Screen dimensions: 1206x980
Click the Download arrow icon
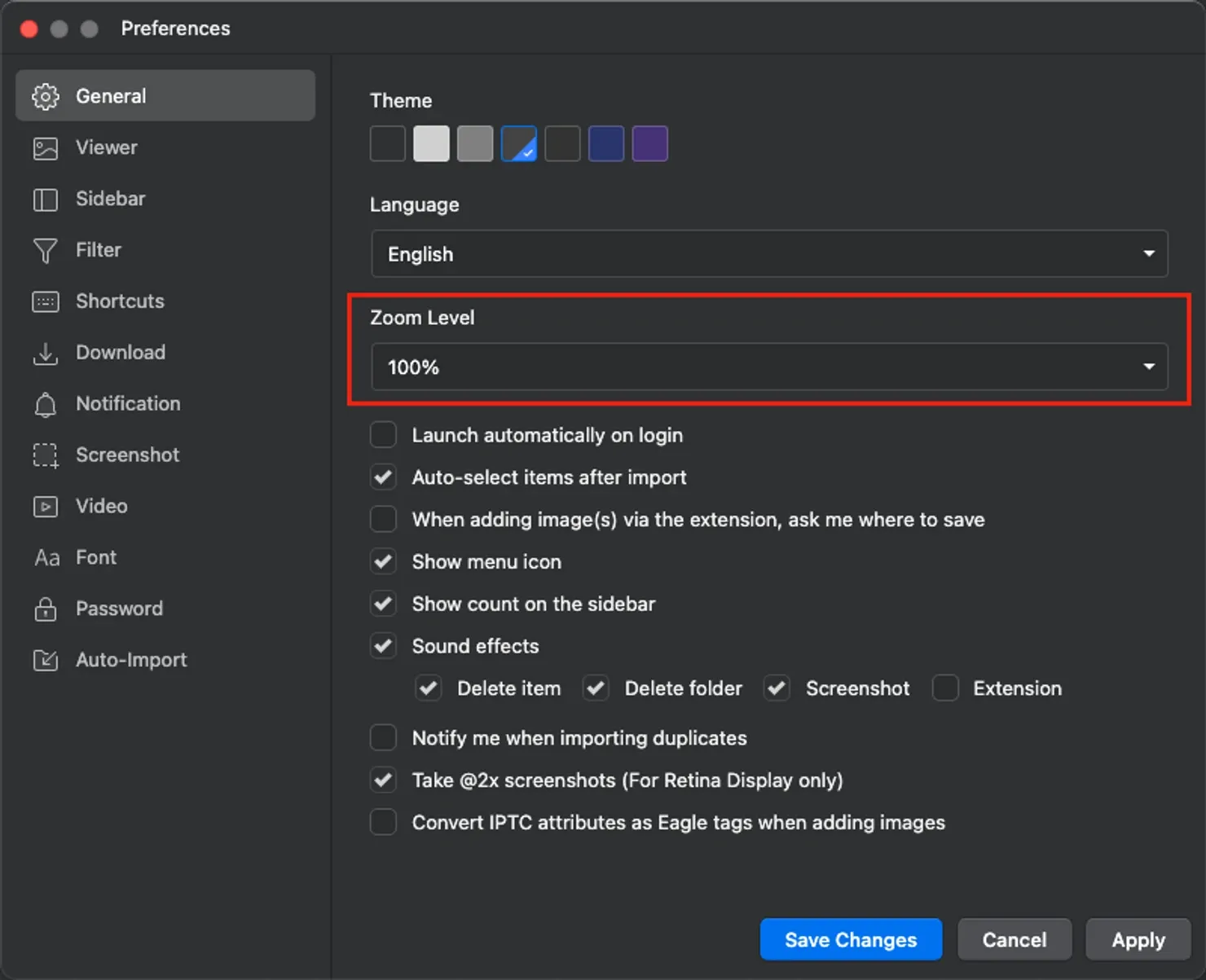[46, 354]
